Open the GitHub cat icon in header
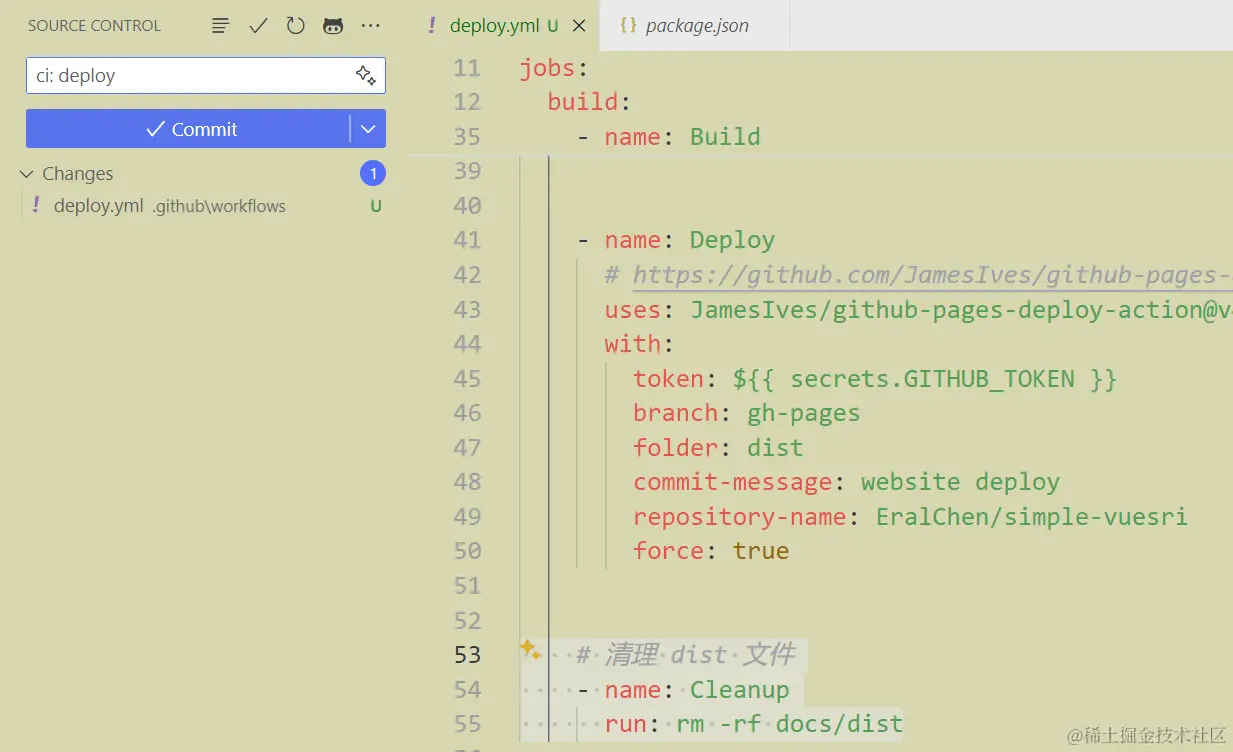Viewport: 1233px width, 752px height. [333, 26]
